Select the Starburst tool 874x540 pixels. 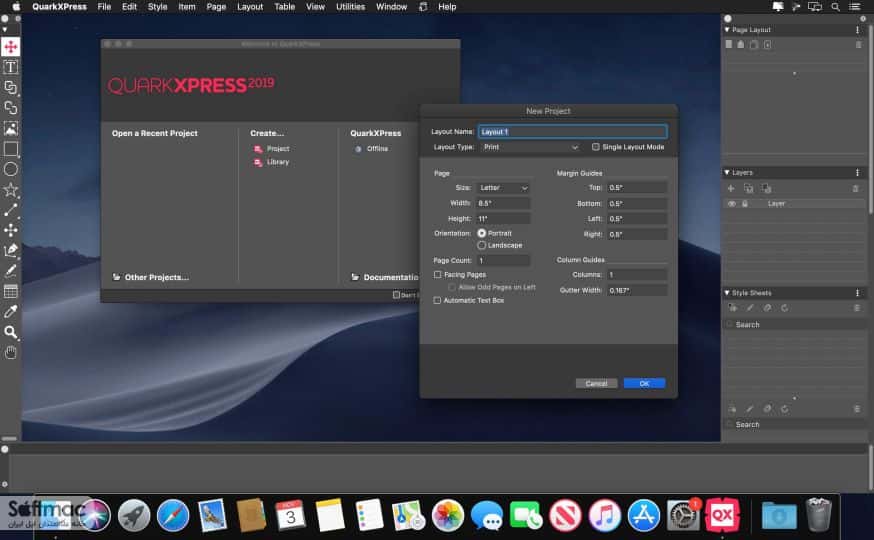(11, 190)
